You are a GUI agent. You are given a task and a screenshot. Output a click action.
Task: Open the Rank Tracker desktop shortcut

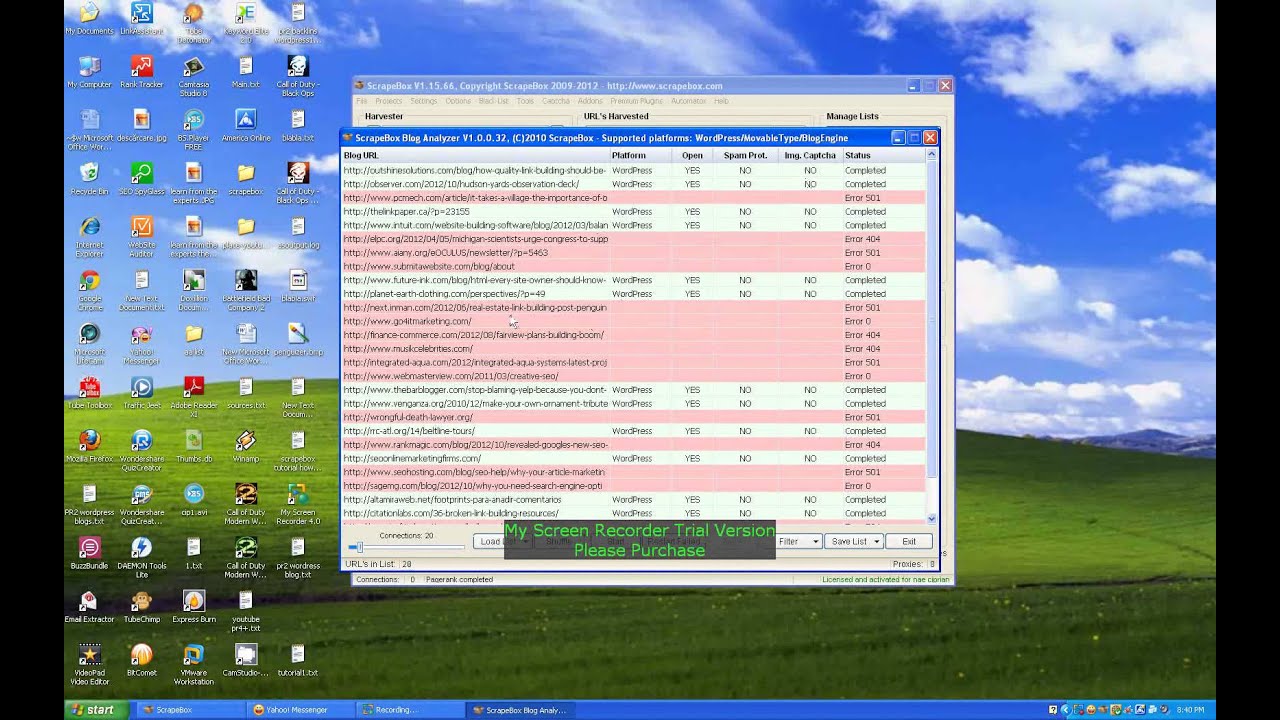(x=141, y=72)
